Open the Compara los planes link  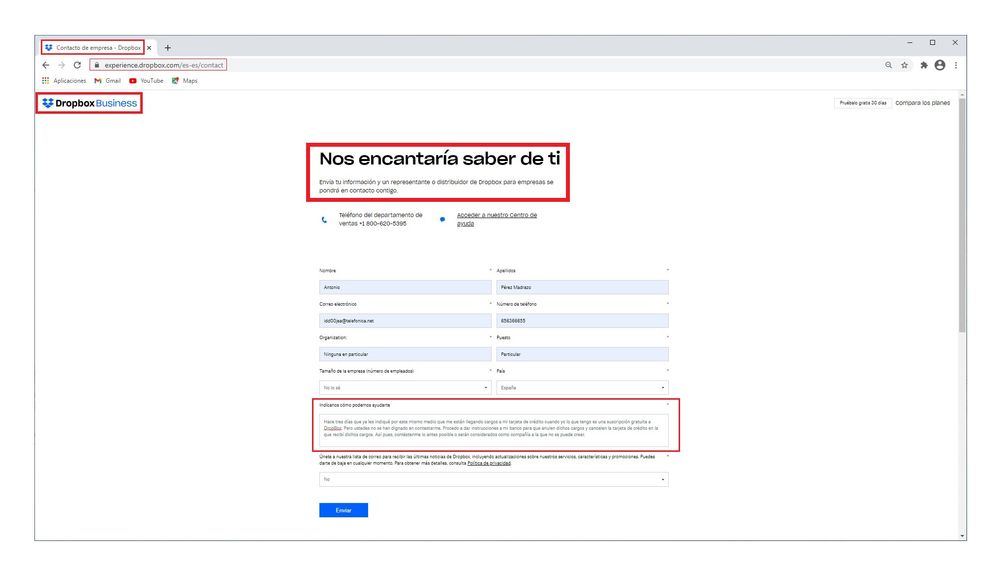coord(923,103)
